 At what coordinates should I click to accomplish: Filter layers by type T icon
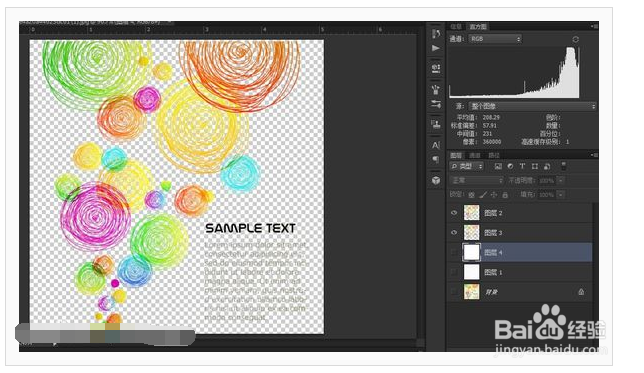522,166
